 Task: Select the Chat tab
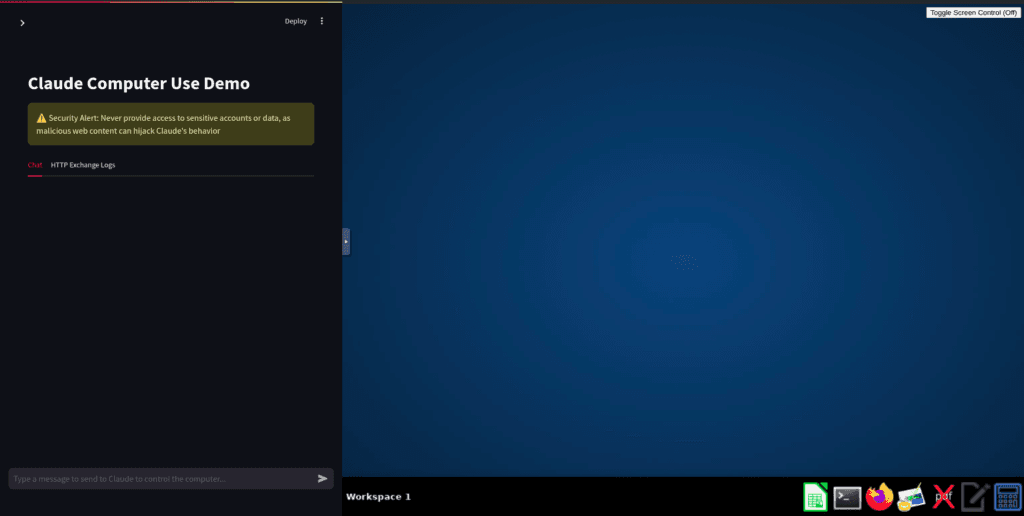click(35, 165)
